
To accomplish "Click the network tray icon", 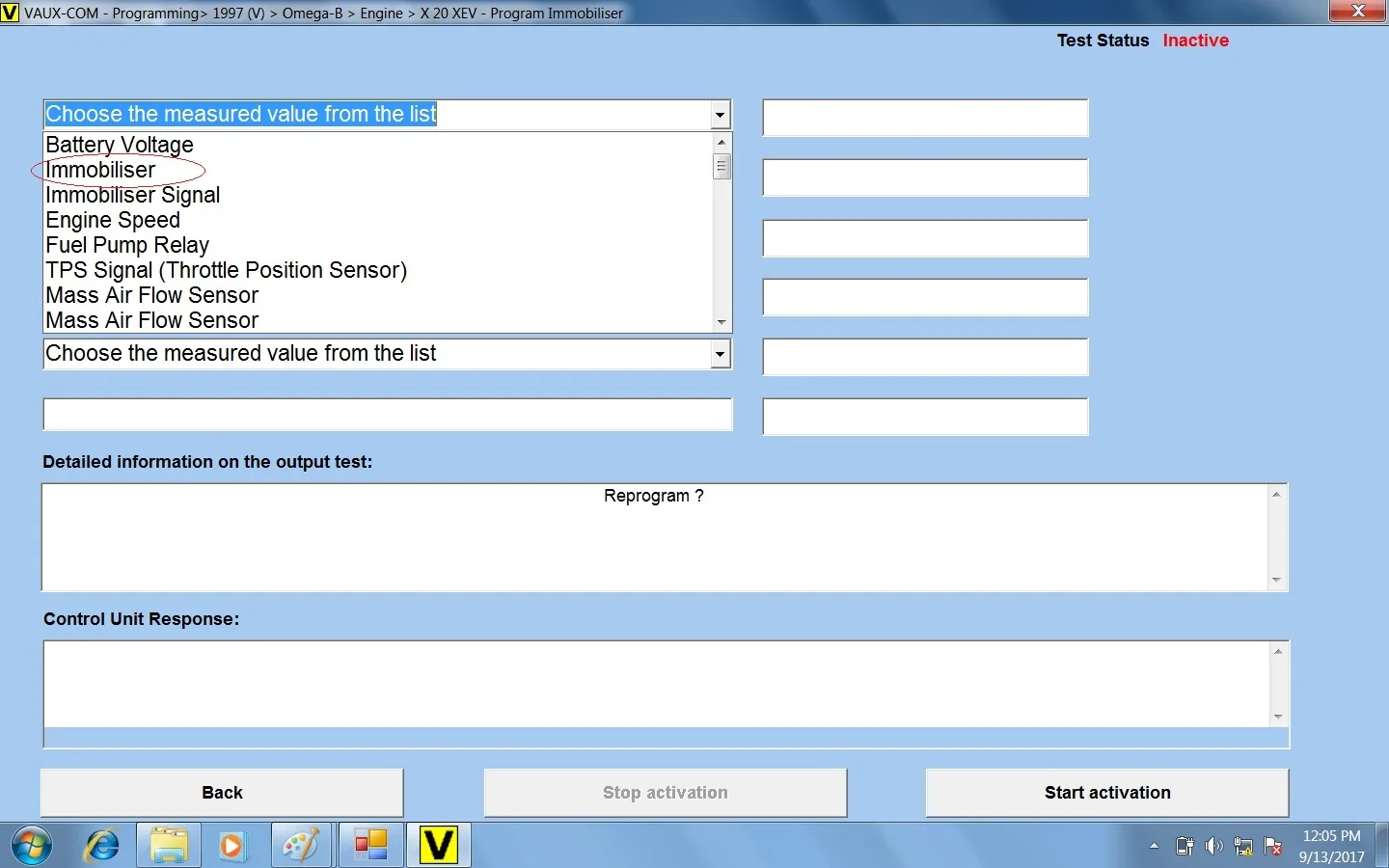I will (1243, 847).
